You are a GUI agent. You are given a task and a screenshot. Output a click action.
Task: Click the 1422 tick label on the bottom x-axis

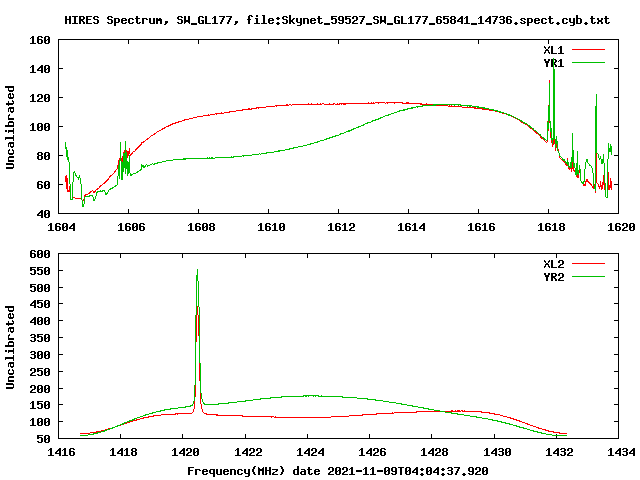[248, 452]
